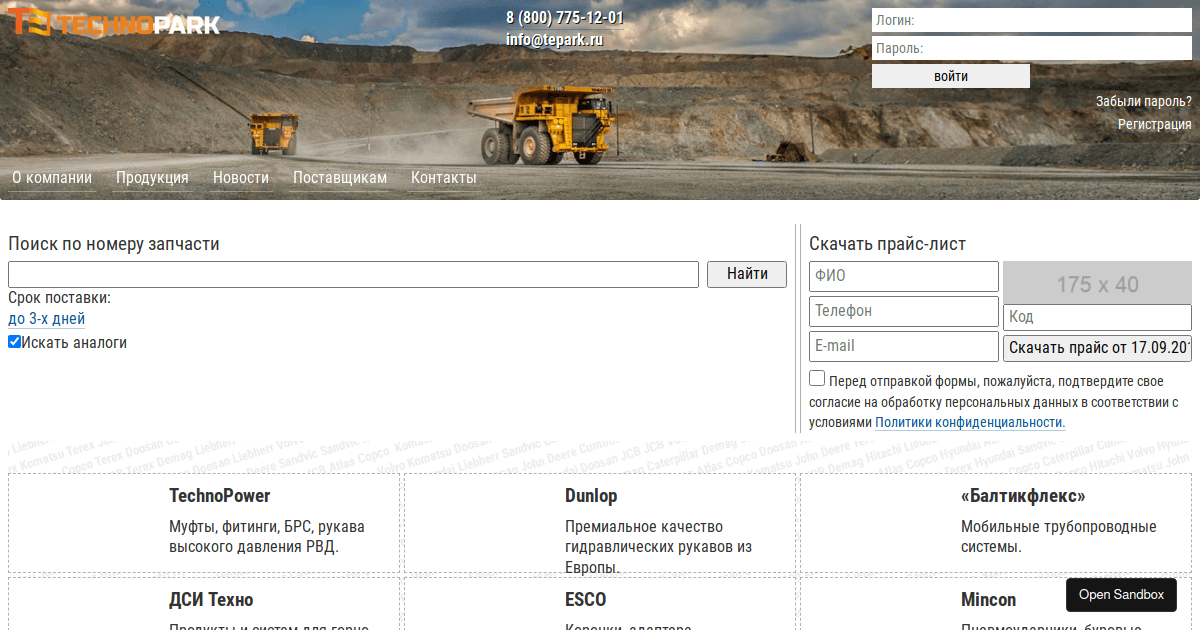
Task: Click the info@tepark.ru email link
Action: (x=555, y=40)
